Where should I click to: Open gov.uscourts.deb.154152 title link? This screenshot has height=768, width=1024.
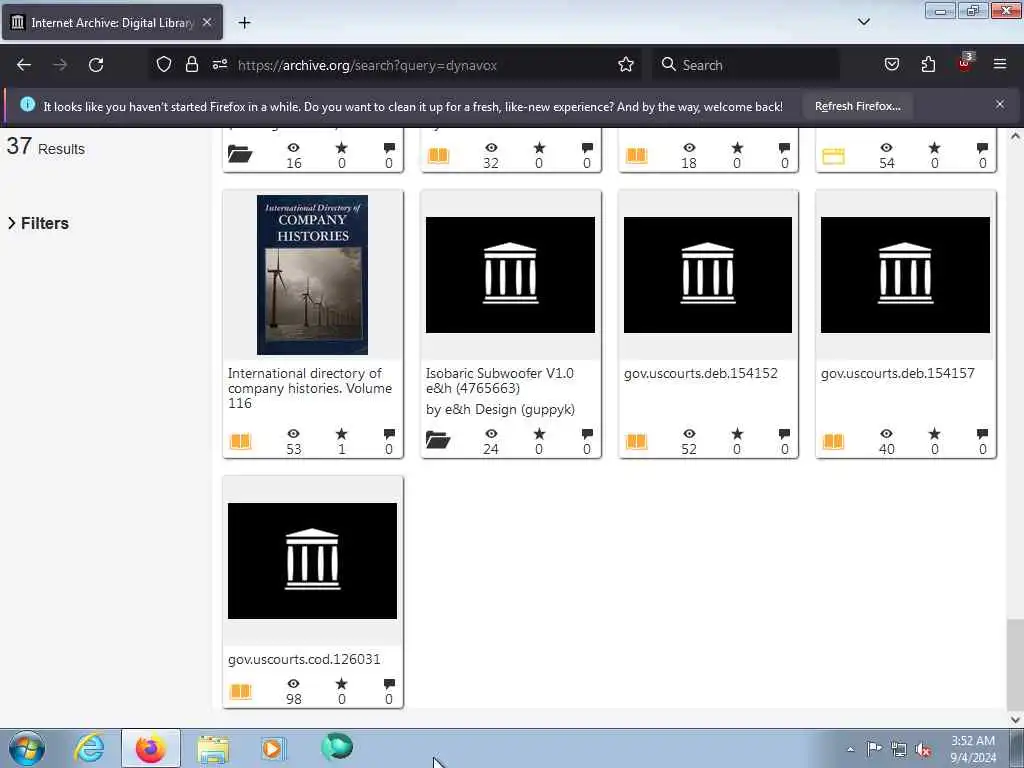click(701, 374)
